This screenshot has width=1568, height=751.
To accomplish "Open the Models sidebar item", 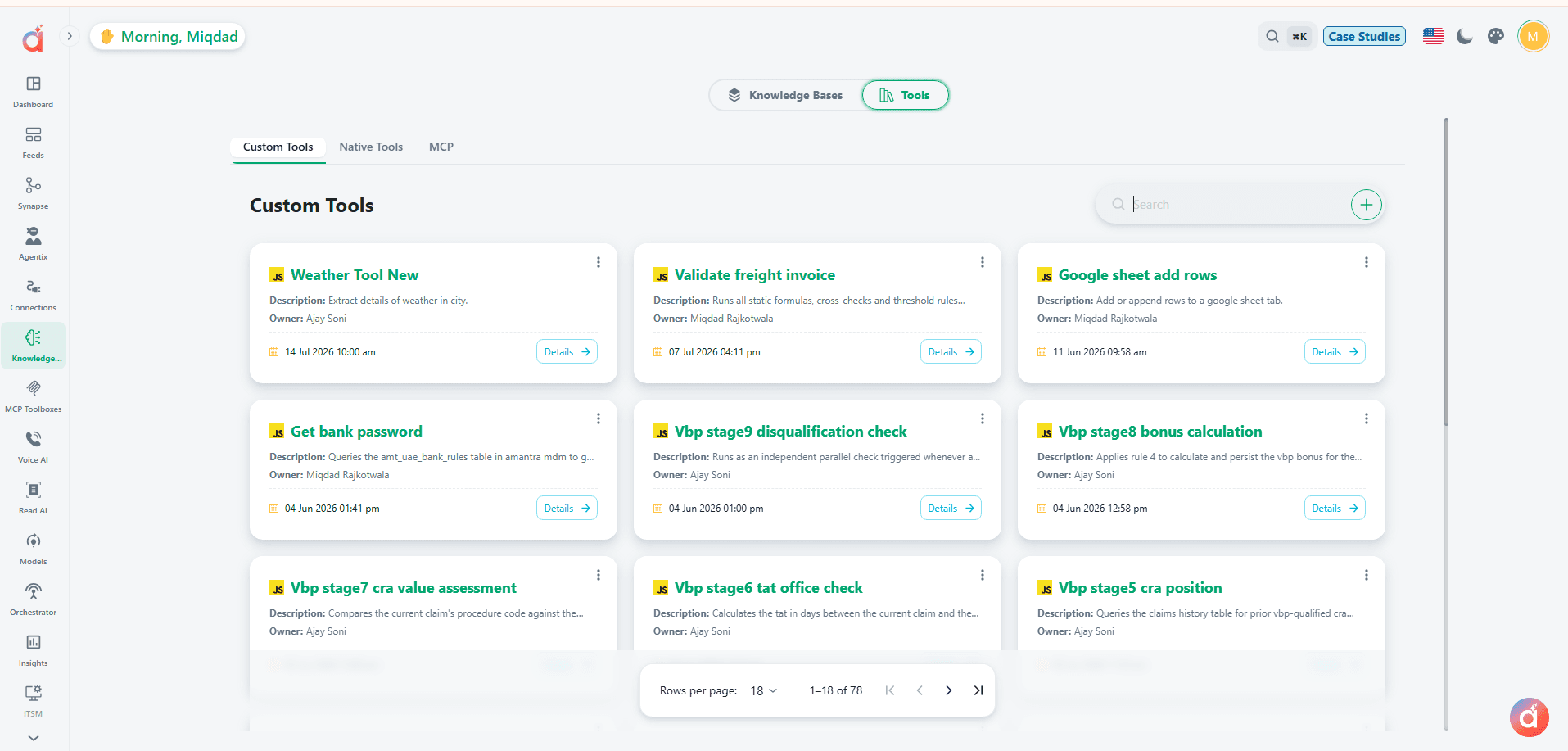I will click(33, 549).
